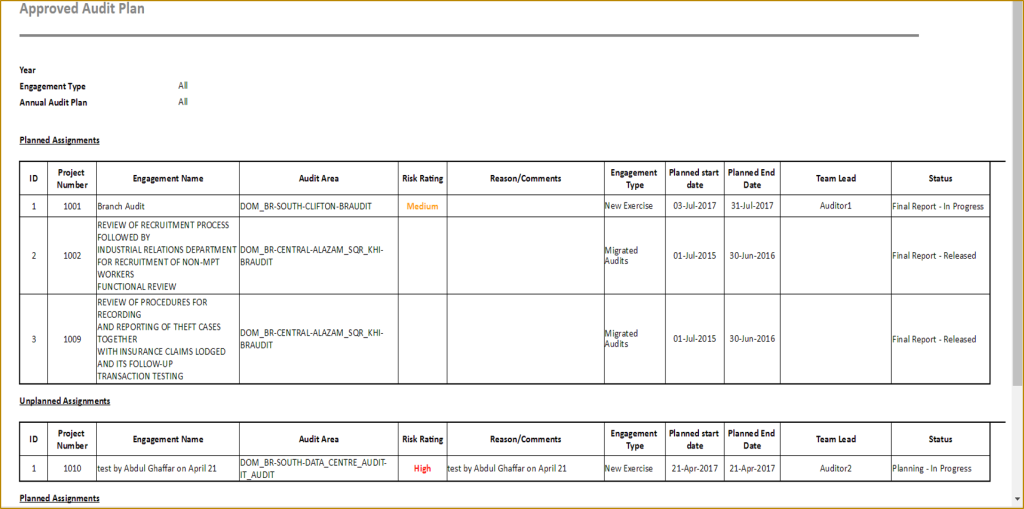Click the planned start date 03-Jul-2017
The height and width of the screenshot is (509, 1024).
695,206
